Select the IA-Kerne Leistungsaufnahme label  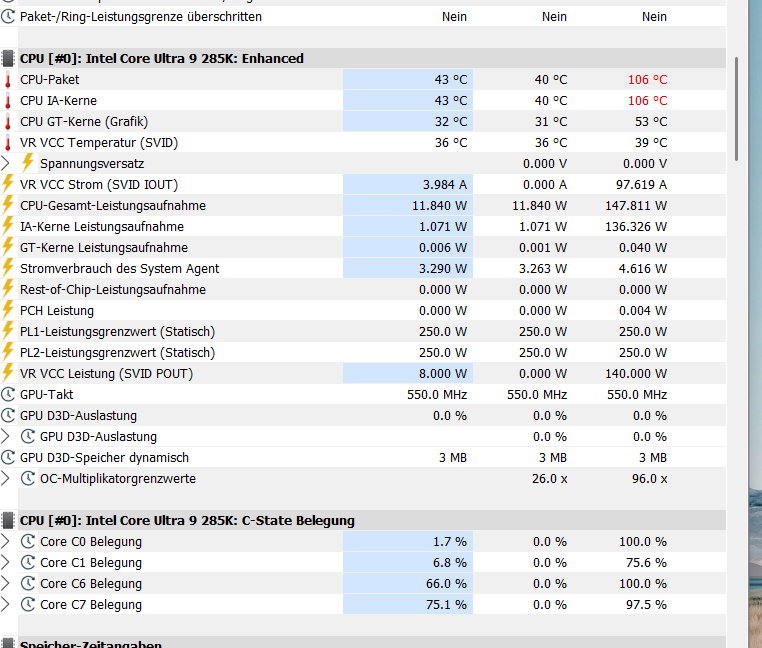click(x=102, y=227)
